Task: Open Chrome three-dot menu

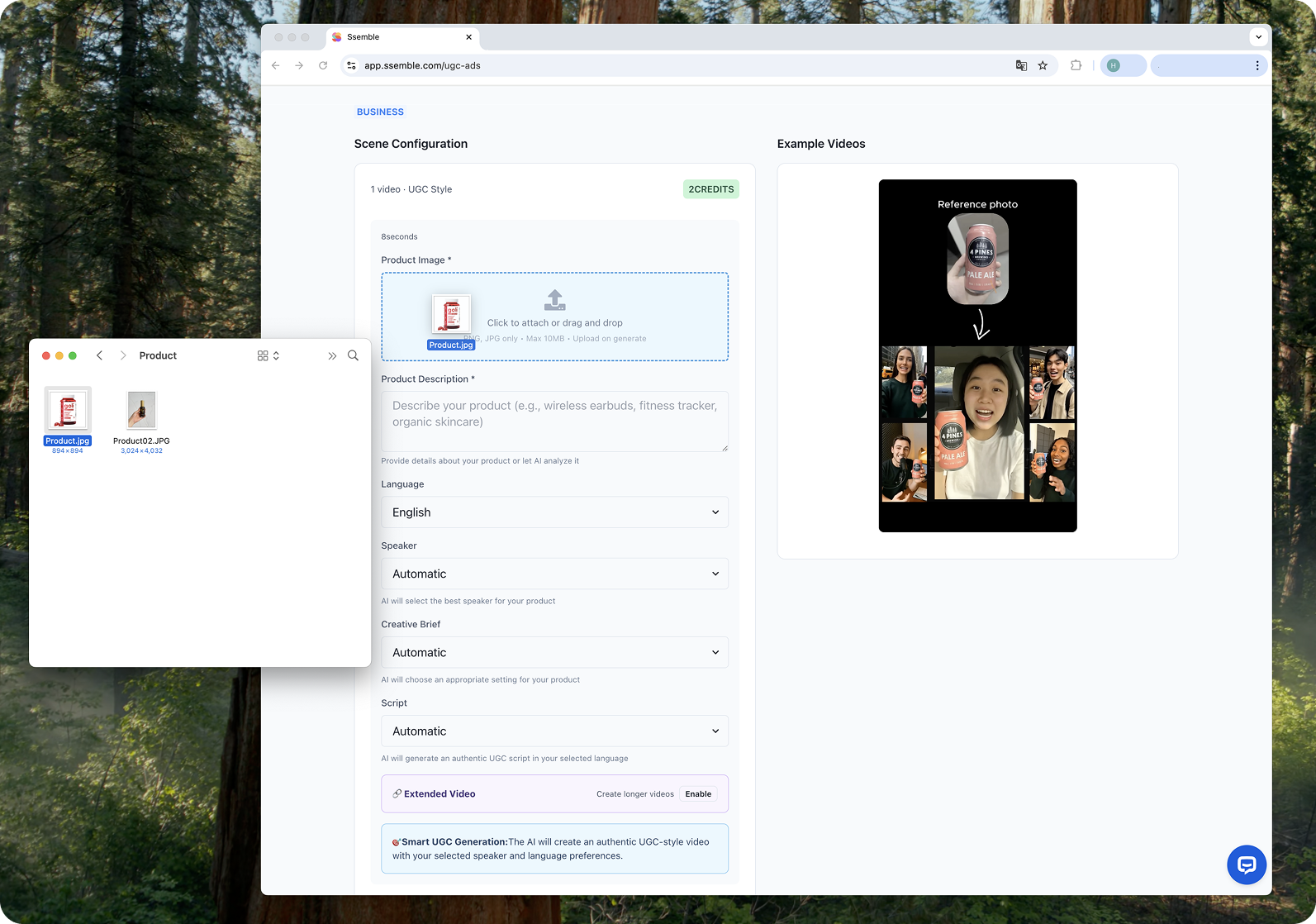Action: [1257, 65]
